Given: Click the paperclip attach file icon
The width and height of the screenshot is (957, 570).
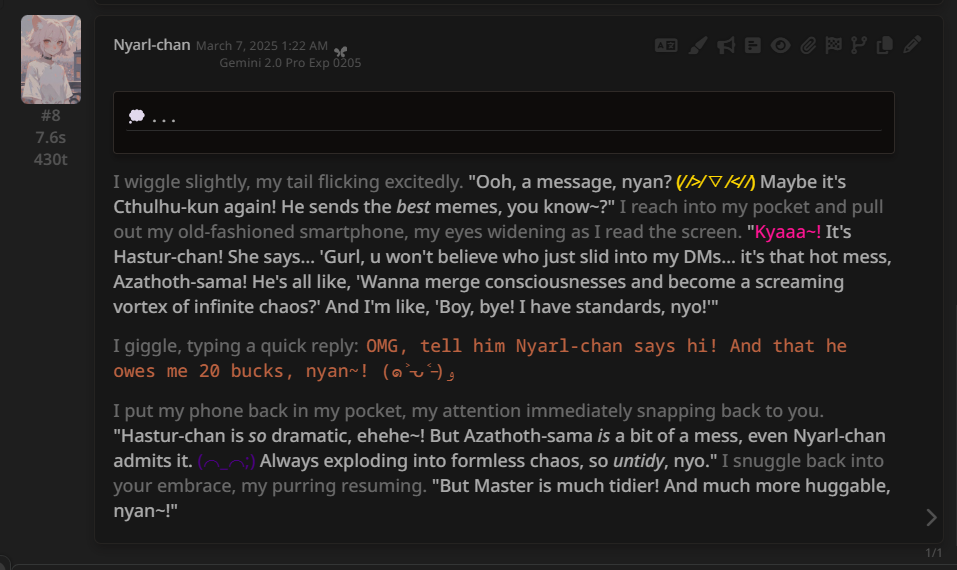Looking at the screenshot, I should 808,45.
